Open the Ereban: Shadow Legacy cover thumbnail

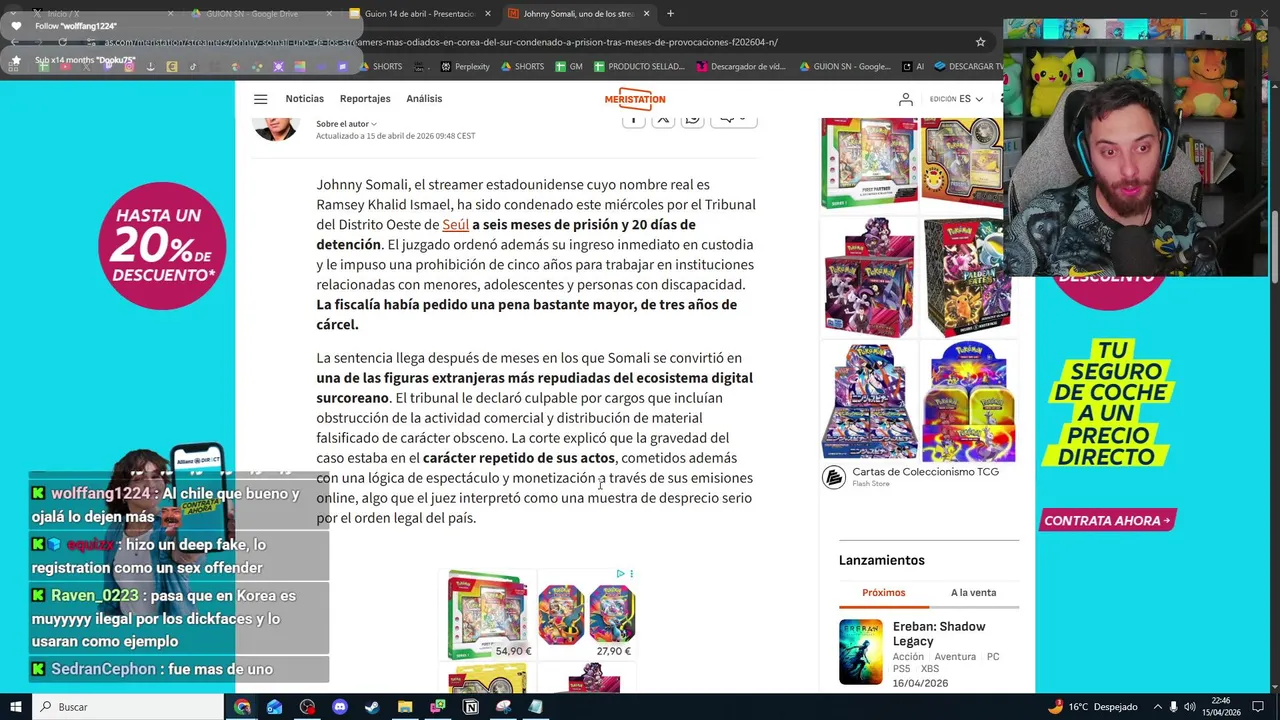point(860,652)
